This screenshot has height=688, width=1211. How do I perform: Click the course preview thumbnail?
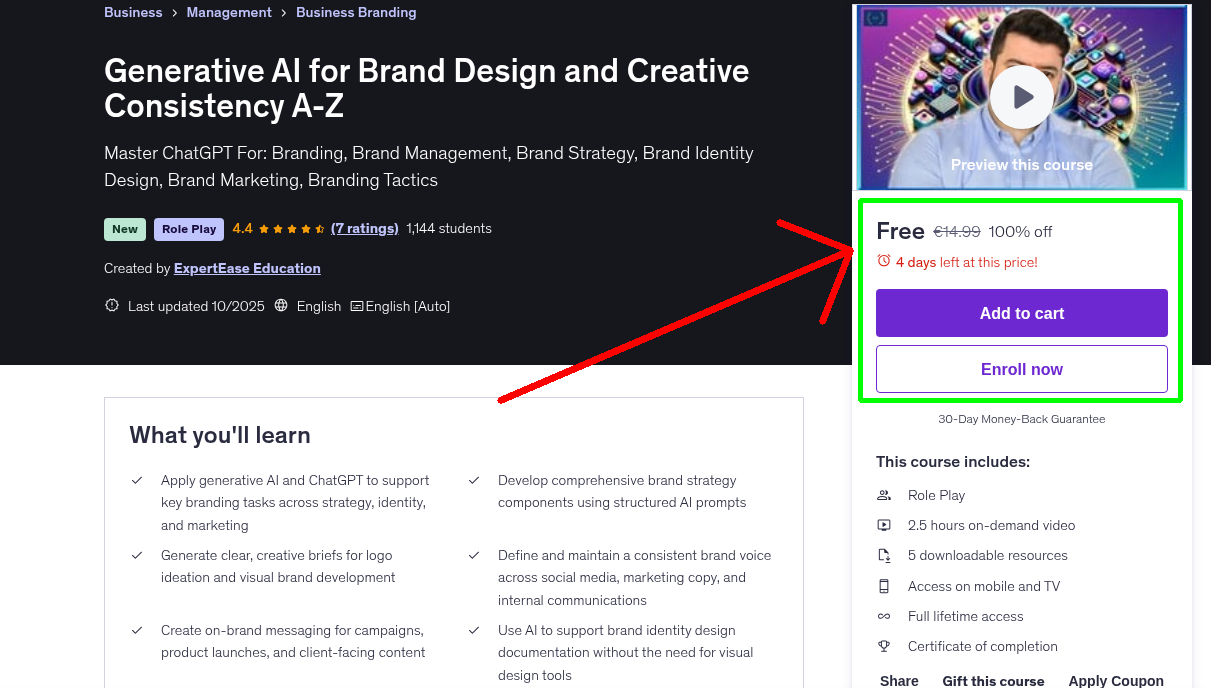(x=1021, y=96)
